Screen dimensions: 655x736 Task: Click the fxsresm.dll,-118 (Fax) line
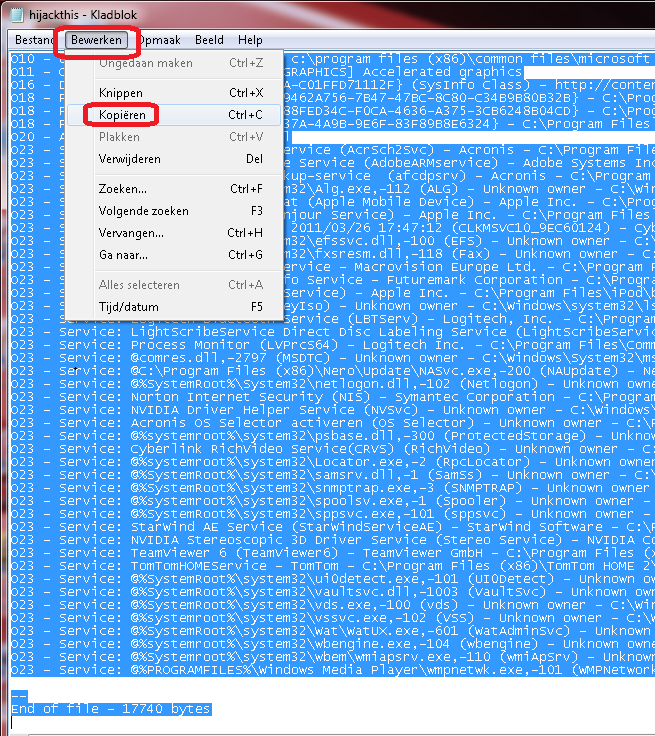tap(470, 254)
